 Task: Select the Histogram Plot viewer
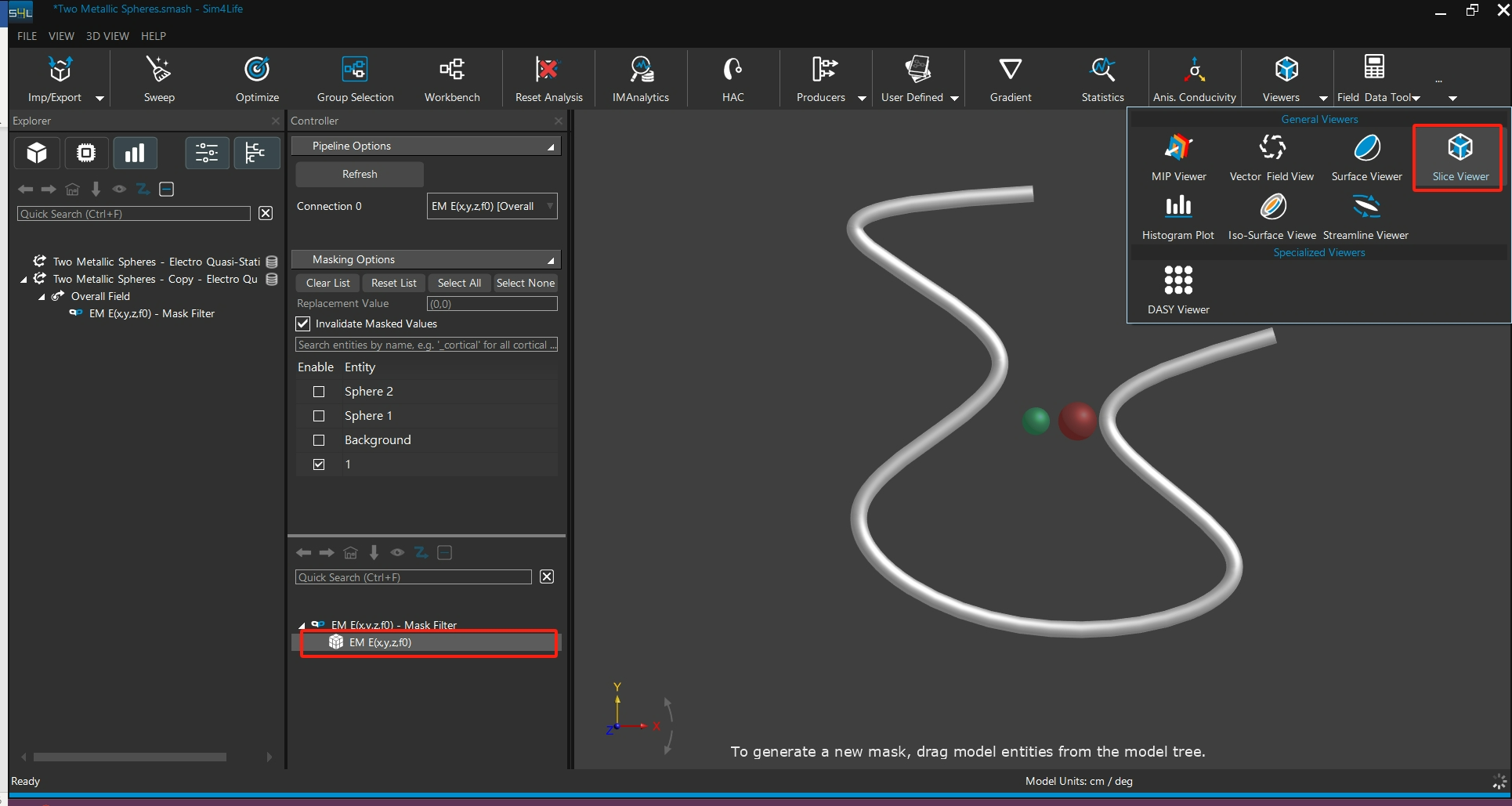(1177, 215)
